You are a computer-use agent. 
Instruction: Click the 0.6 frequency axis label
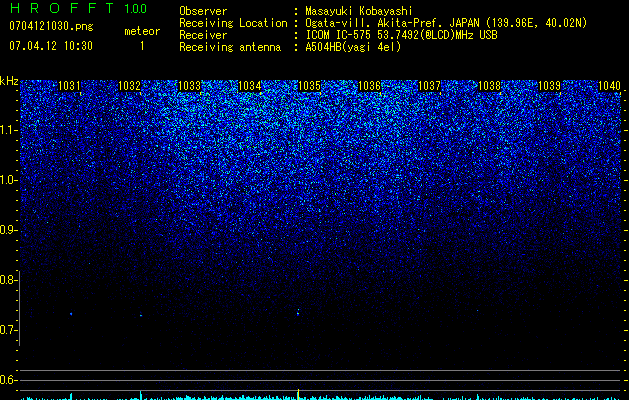(x=9, y=380)
